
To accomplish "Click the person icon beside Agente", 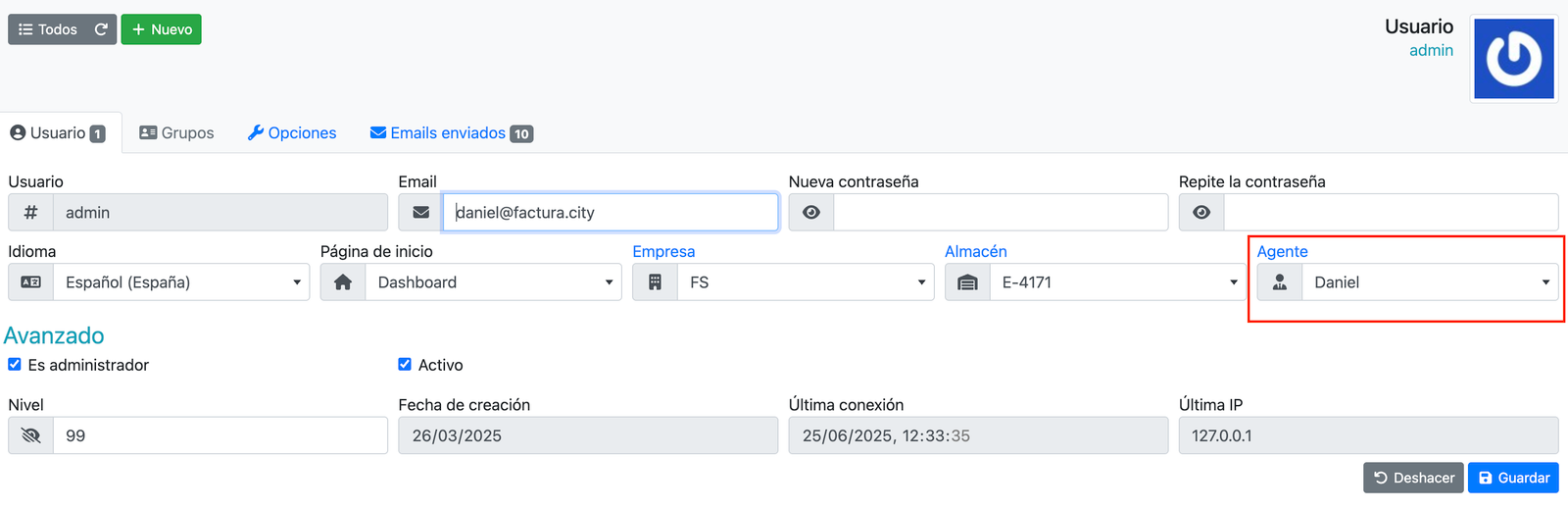I will click(1280, 282).
